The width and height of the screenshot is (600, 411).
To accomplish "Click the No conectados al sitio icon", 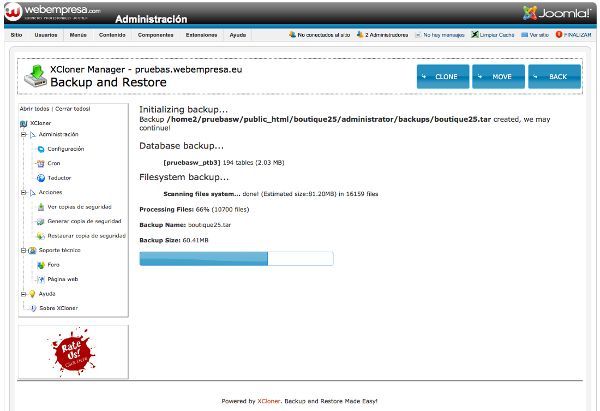I will [x=292, y=34].
